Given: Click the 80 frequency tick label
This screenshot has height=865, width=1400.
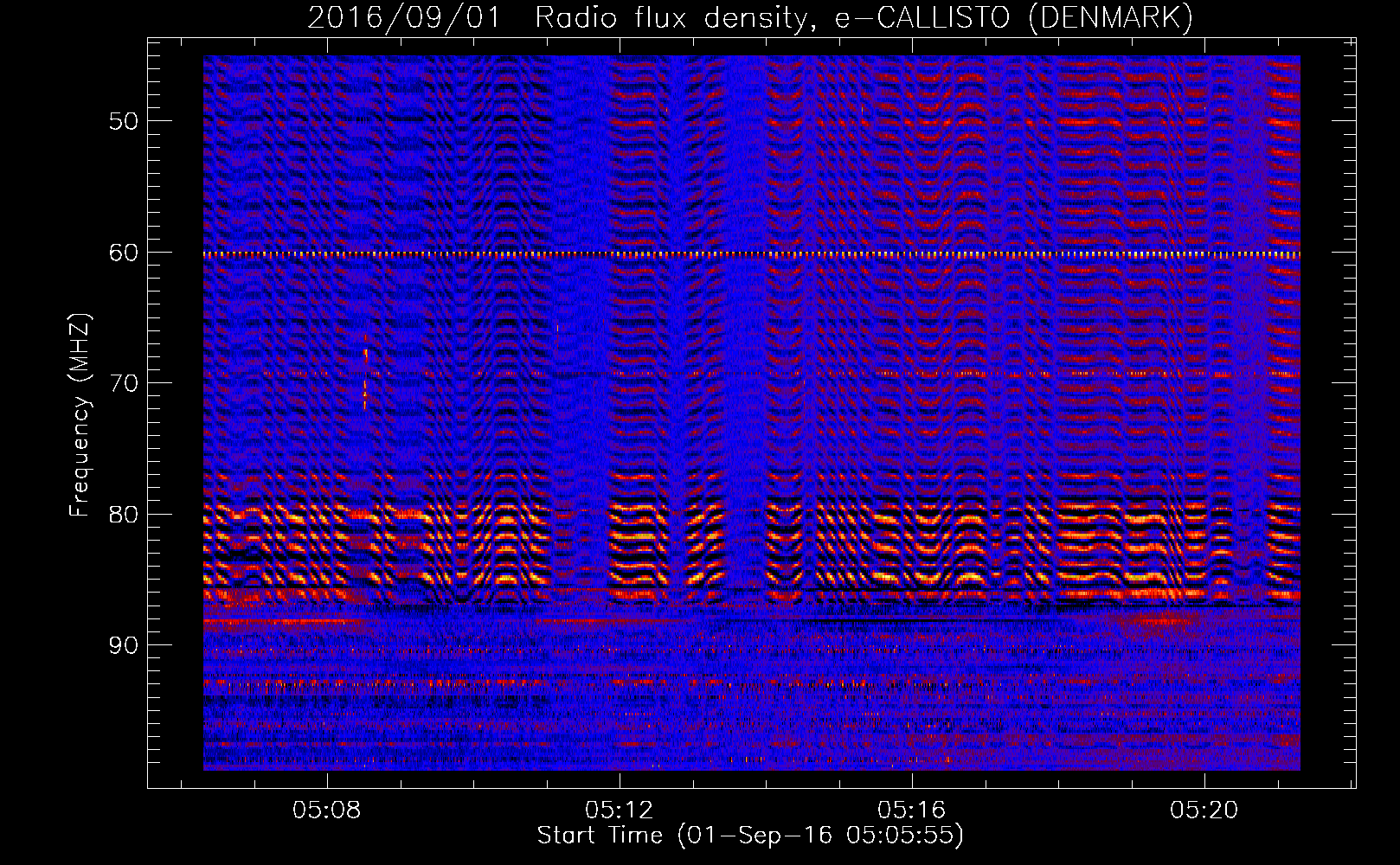Looking at the screenshot, I should (x=124, y=514).
